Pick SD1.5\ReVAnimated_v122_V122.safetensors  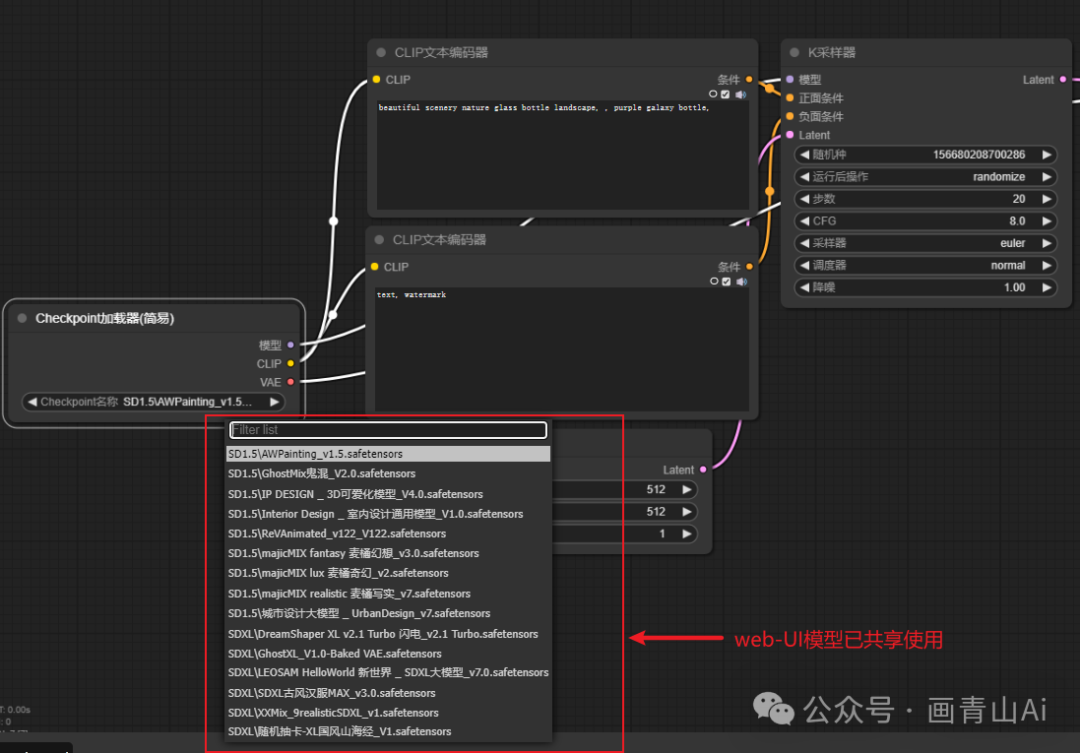[x=388, y=534]
